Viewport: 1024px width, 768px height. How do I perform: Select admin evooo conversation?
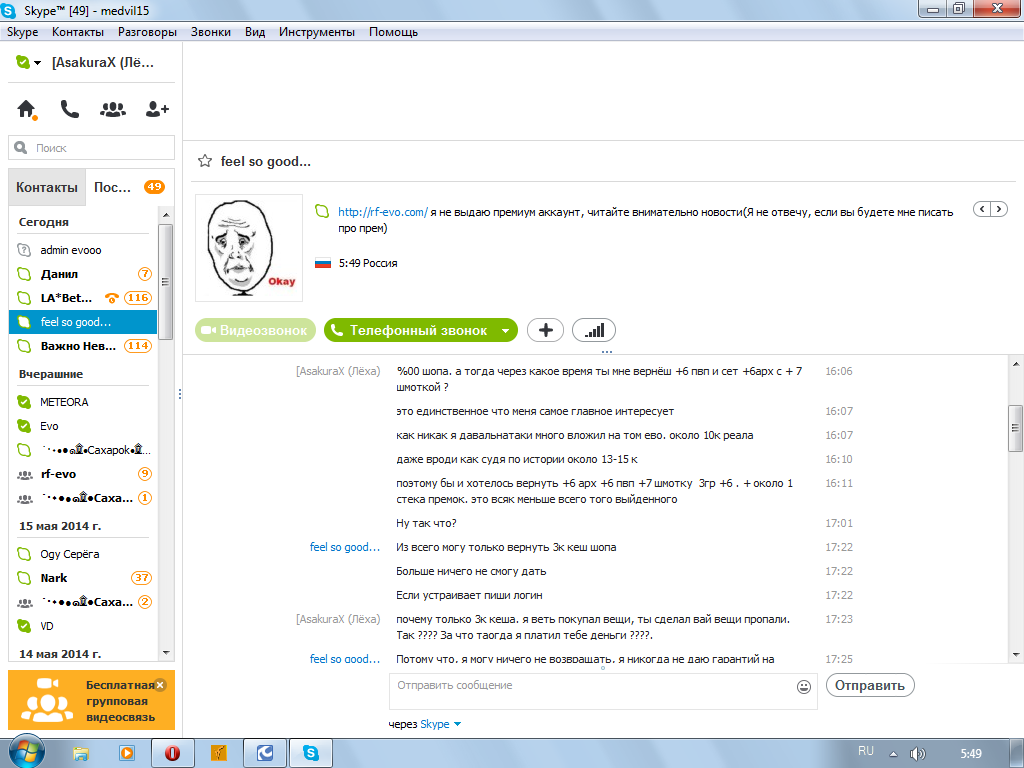pyautogui.click(x=83, y=249)
